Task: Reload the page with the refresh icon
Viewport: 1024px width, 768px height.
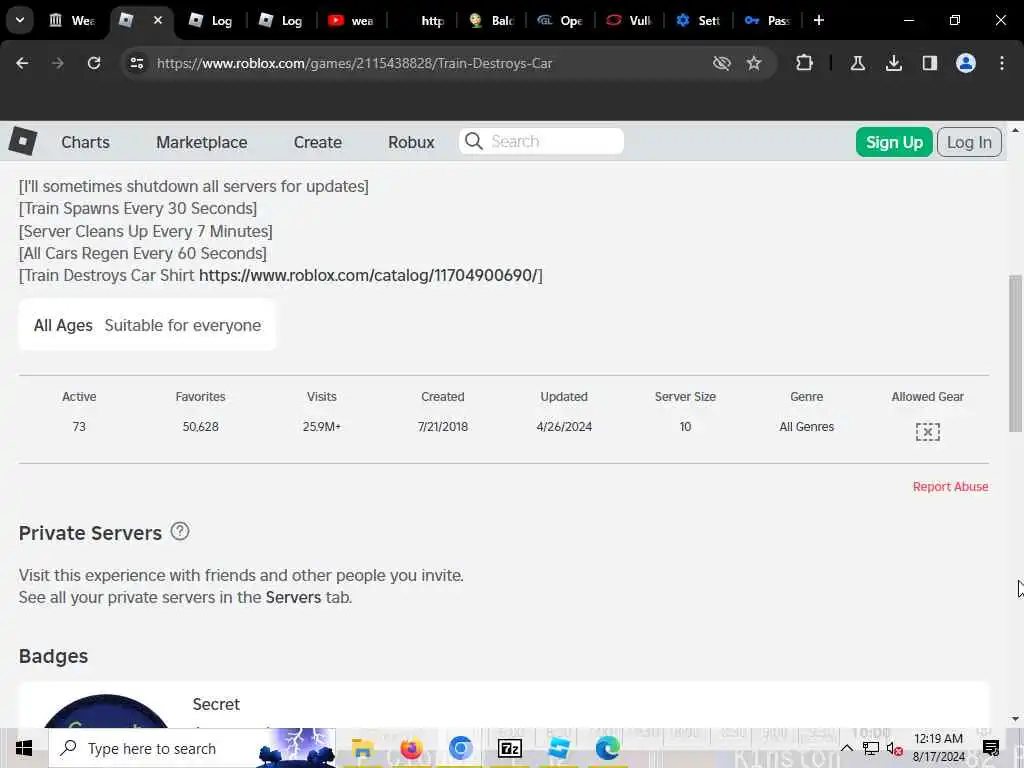Action: [x=94, y=63]
